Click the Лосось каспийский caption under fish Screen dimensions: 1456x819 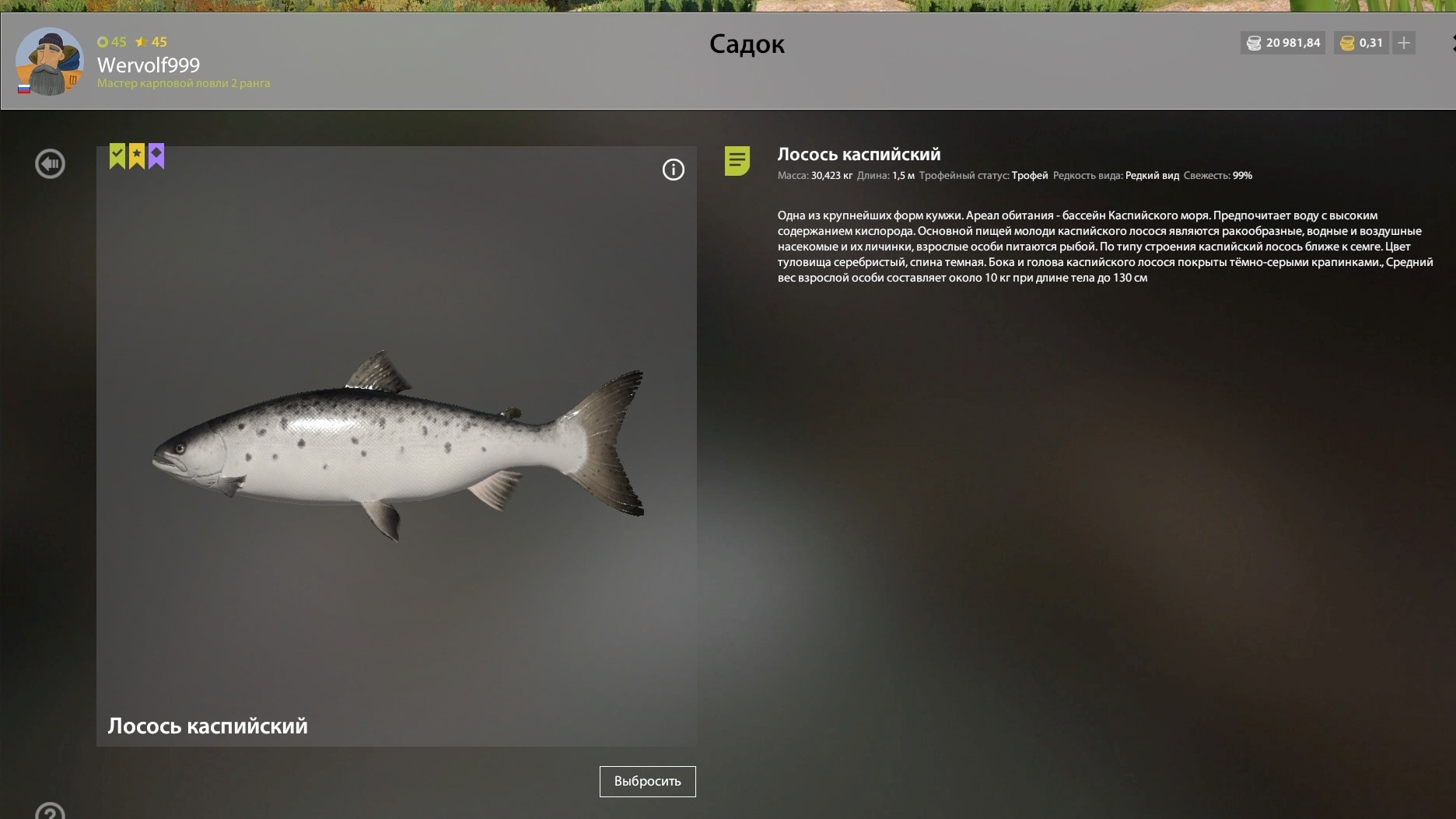click(x=208, y=726)
